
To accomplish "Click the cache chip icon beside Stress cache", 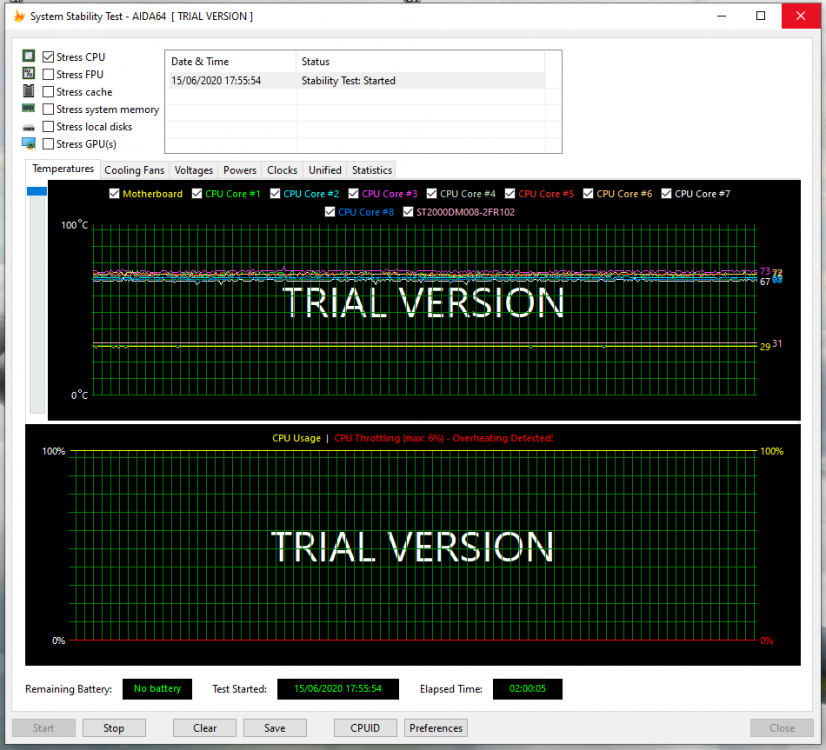I will pyautogui.click(x=27, y=91).
